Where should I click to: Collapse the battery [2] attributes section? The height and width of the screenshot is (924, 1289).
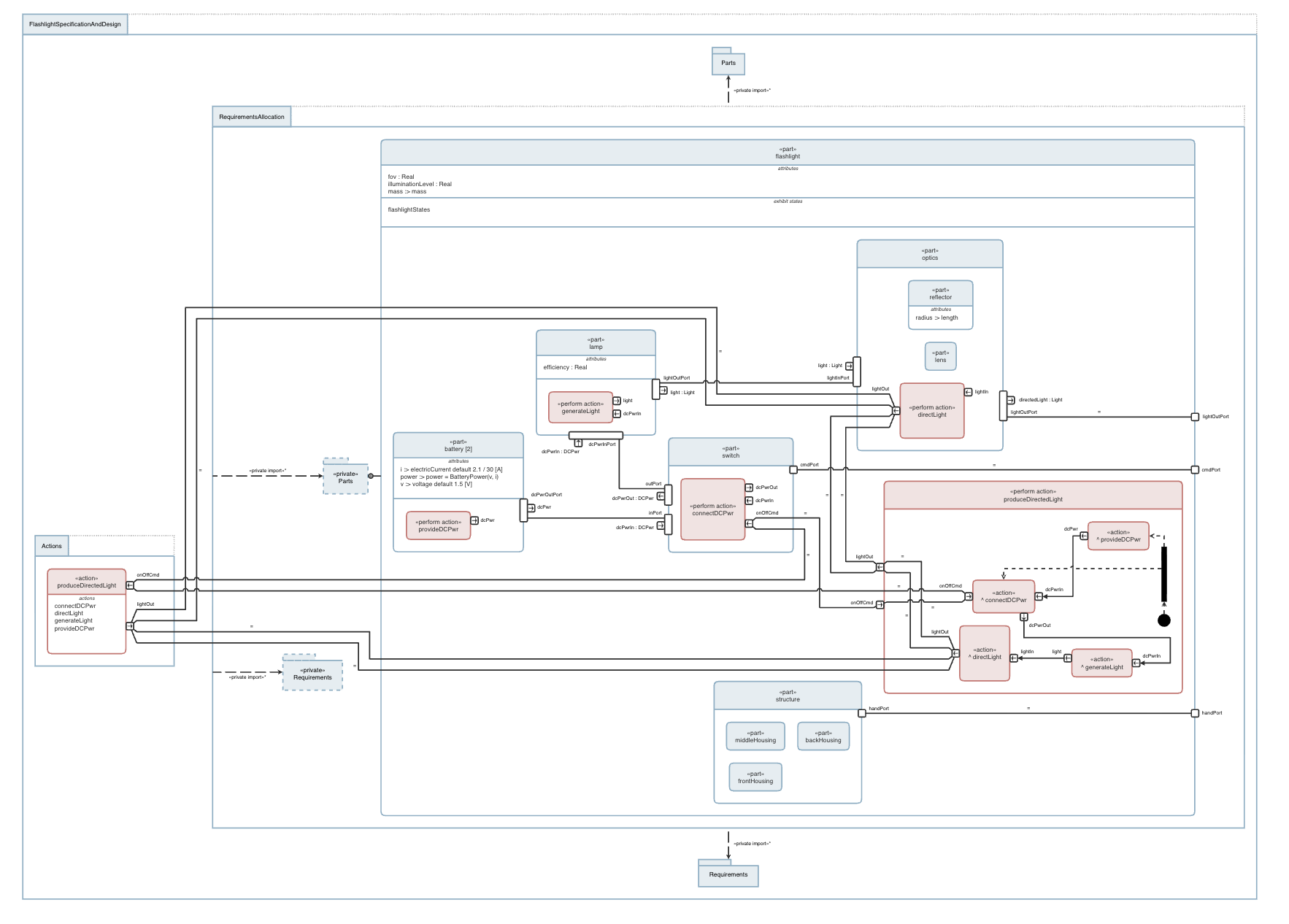pyautogui.click(x=458, y=462)
